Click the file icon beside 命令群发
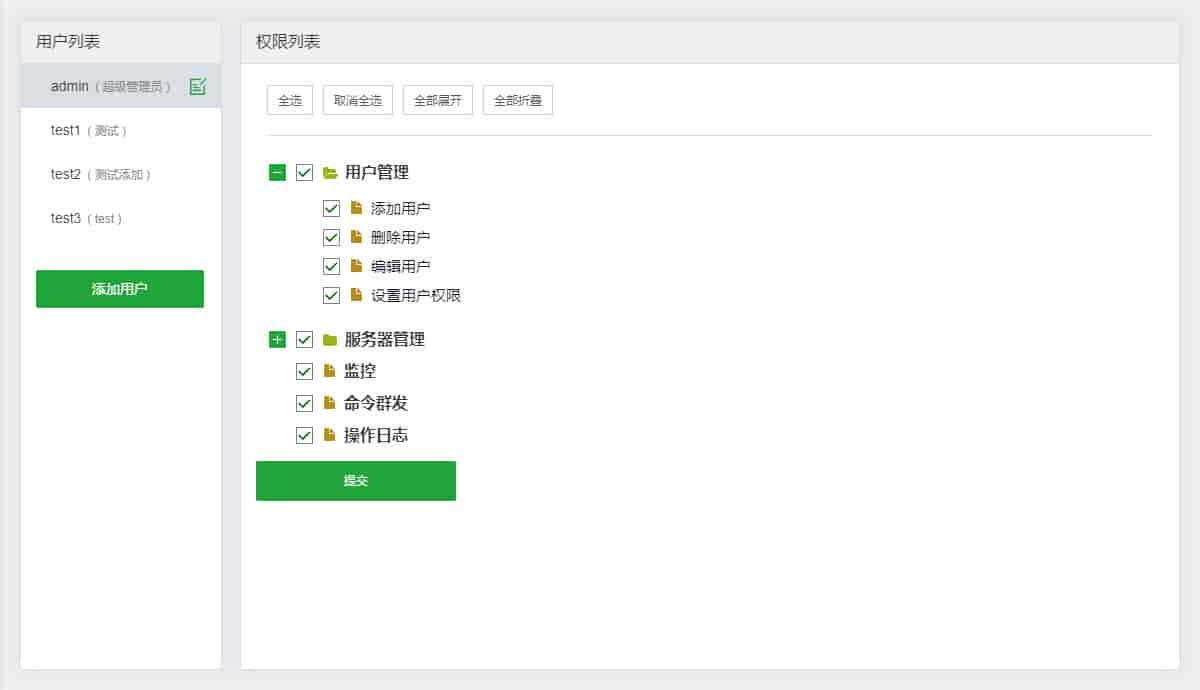Screen dimensions: 1200x690 point(330,403)
